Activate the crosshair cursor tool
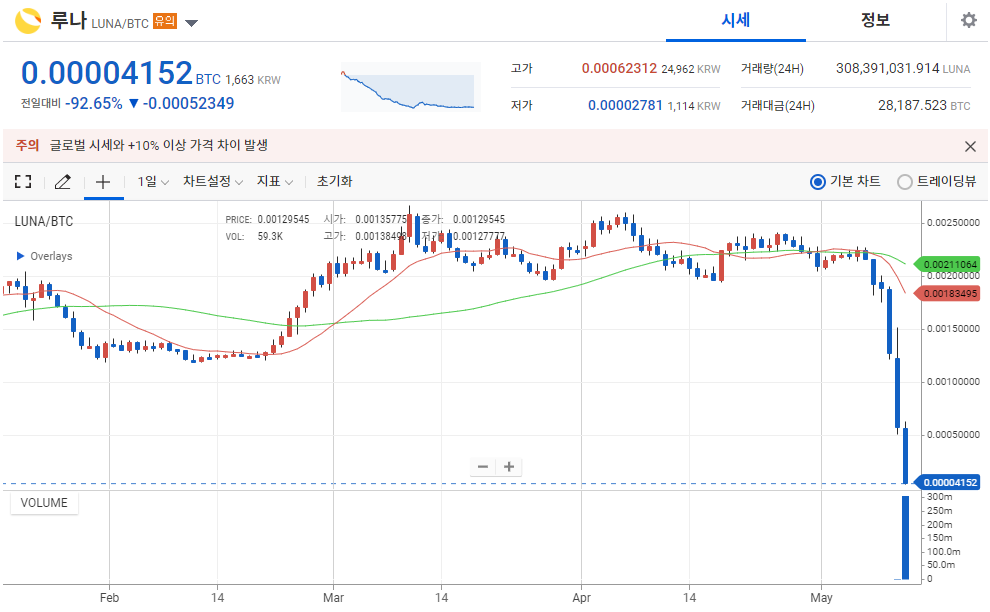The width and height of the screenshot is (990, 612). 103,182
